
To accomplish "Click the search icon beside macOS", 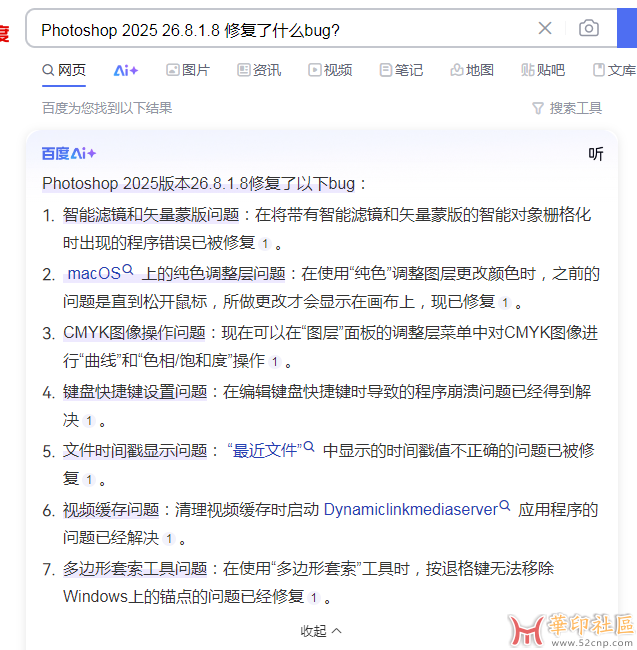I will tap(128, 271).
